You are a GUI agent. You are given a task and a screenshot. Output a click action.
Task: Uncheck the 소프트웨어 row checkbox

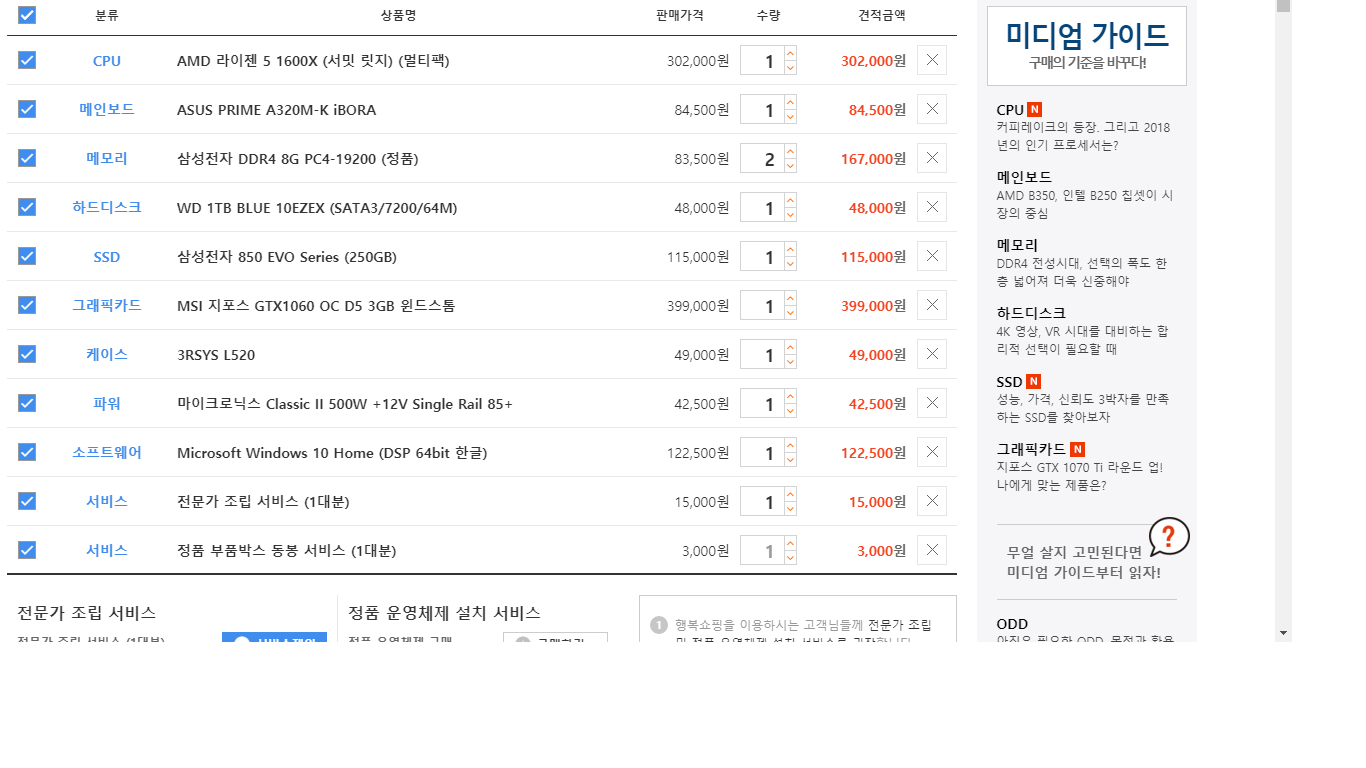(27, 452)
